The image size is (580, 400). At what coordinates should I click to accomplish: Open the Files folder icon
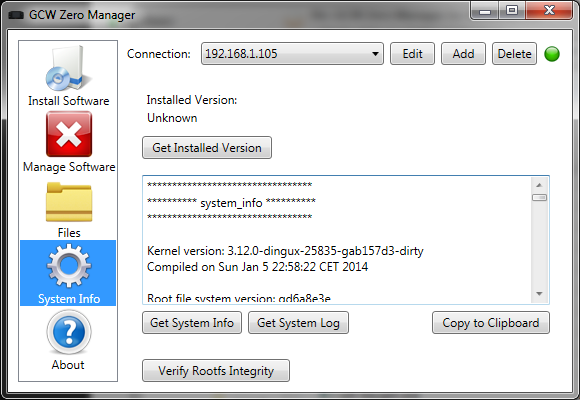coord(69,202)
